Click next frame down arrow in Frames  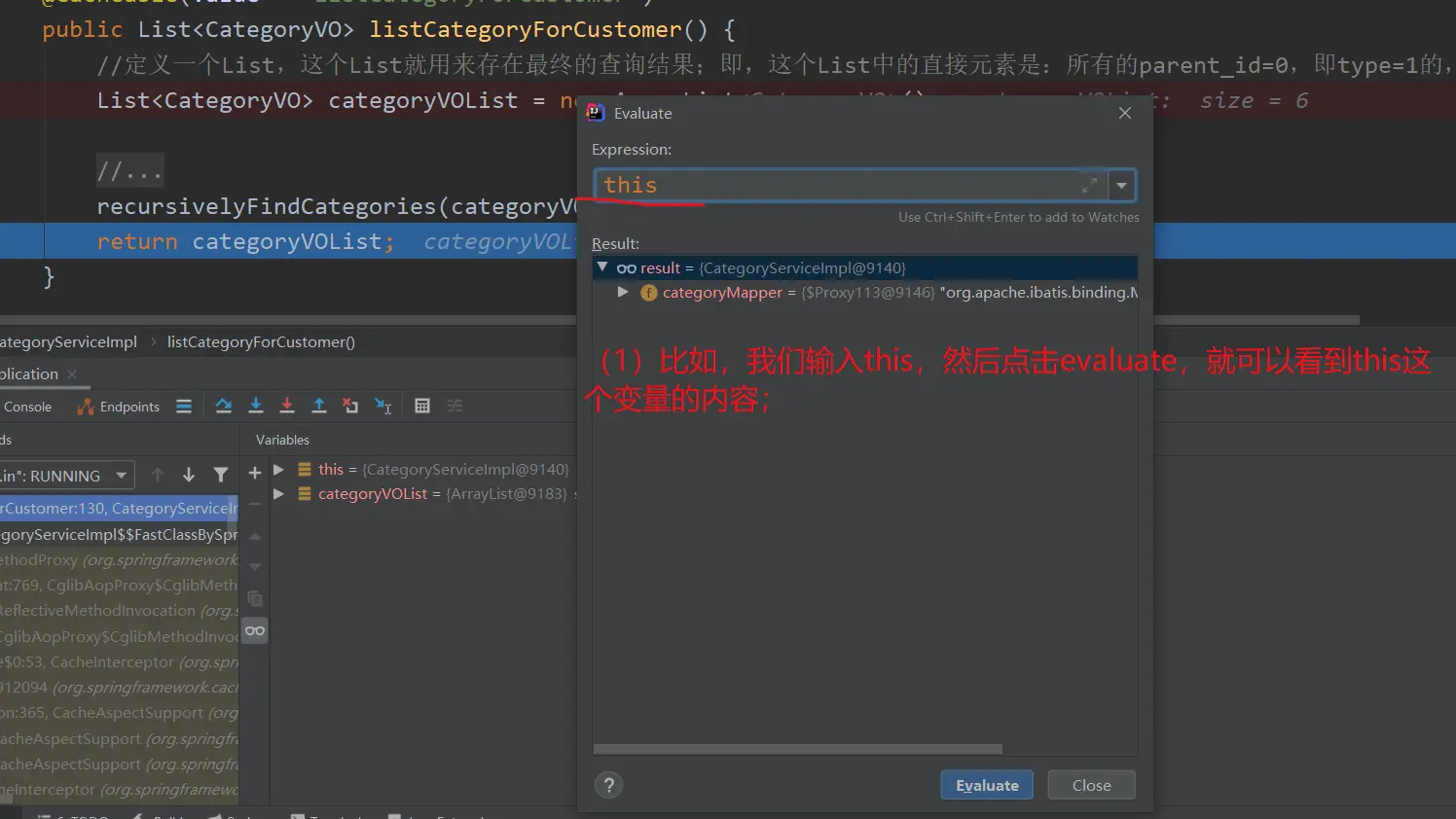point(189,475)
